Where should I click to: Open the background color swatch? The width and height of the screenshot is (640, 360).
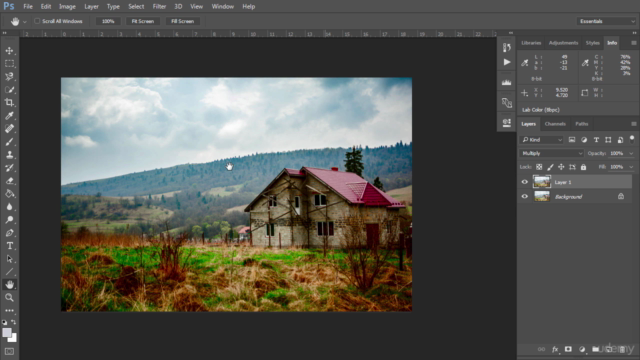coord(14,339)
